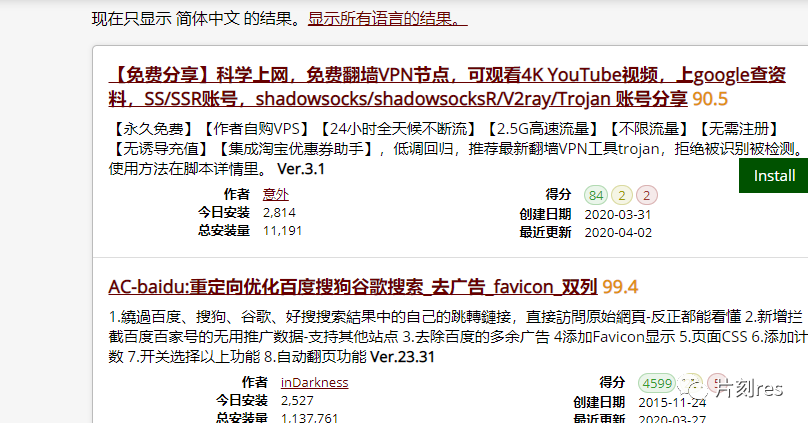Click the yellow 2 OK-rating badge
The width and height of the screenshot is (808, 423).
pyautogui.click(x=621, y=195)
